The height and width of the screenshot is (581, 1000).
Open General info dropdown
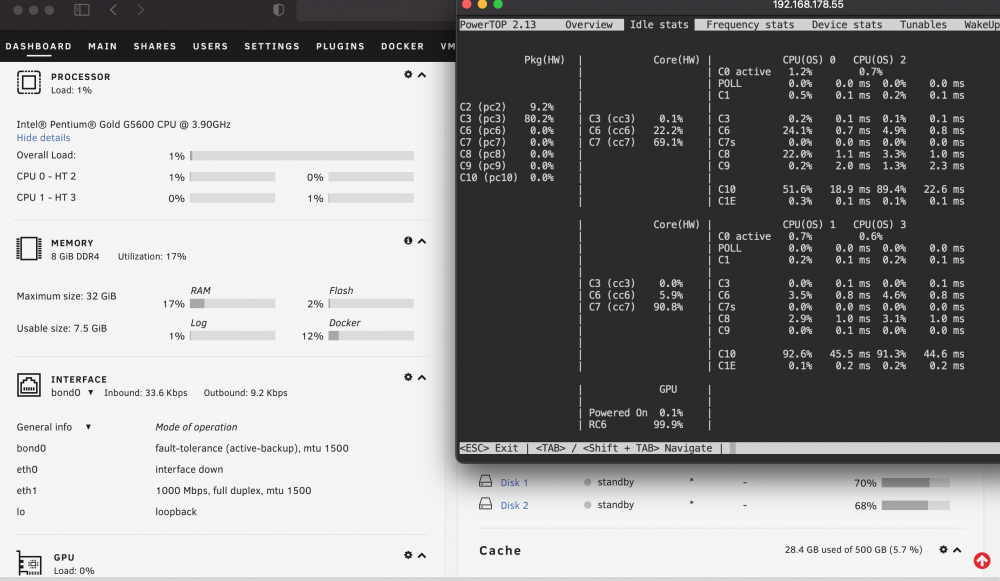click(88, 427)
